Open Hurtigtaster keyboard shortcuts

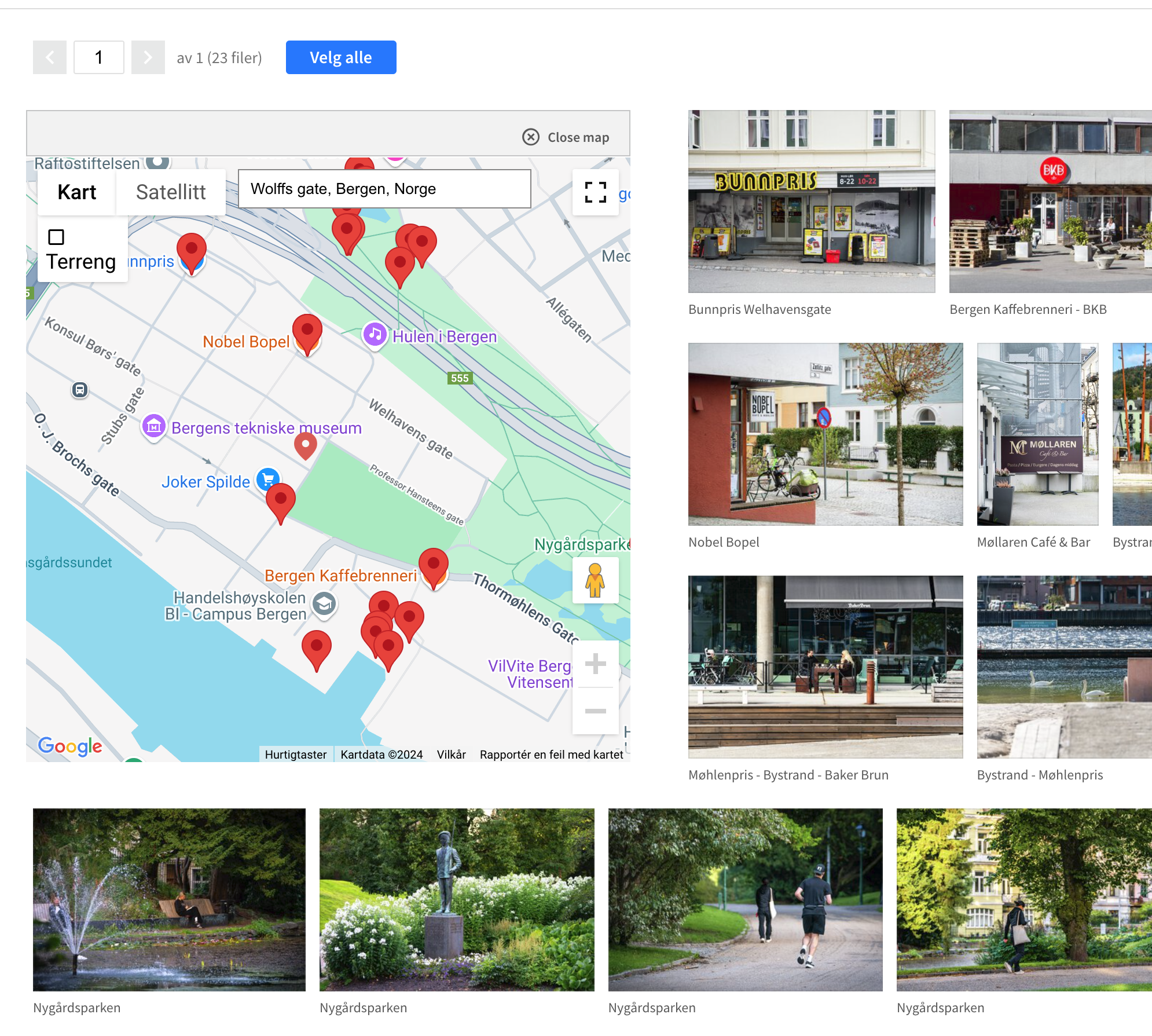[296, 755]
